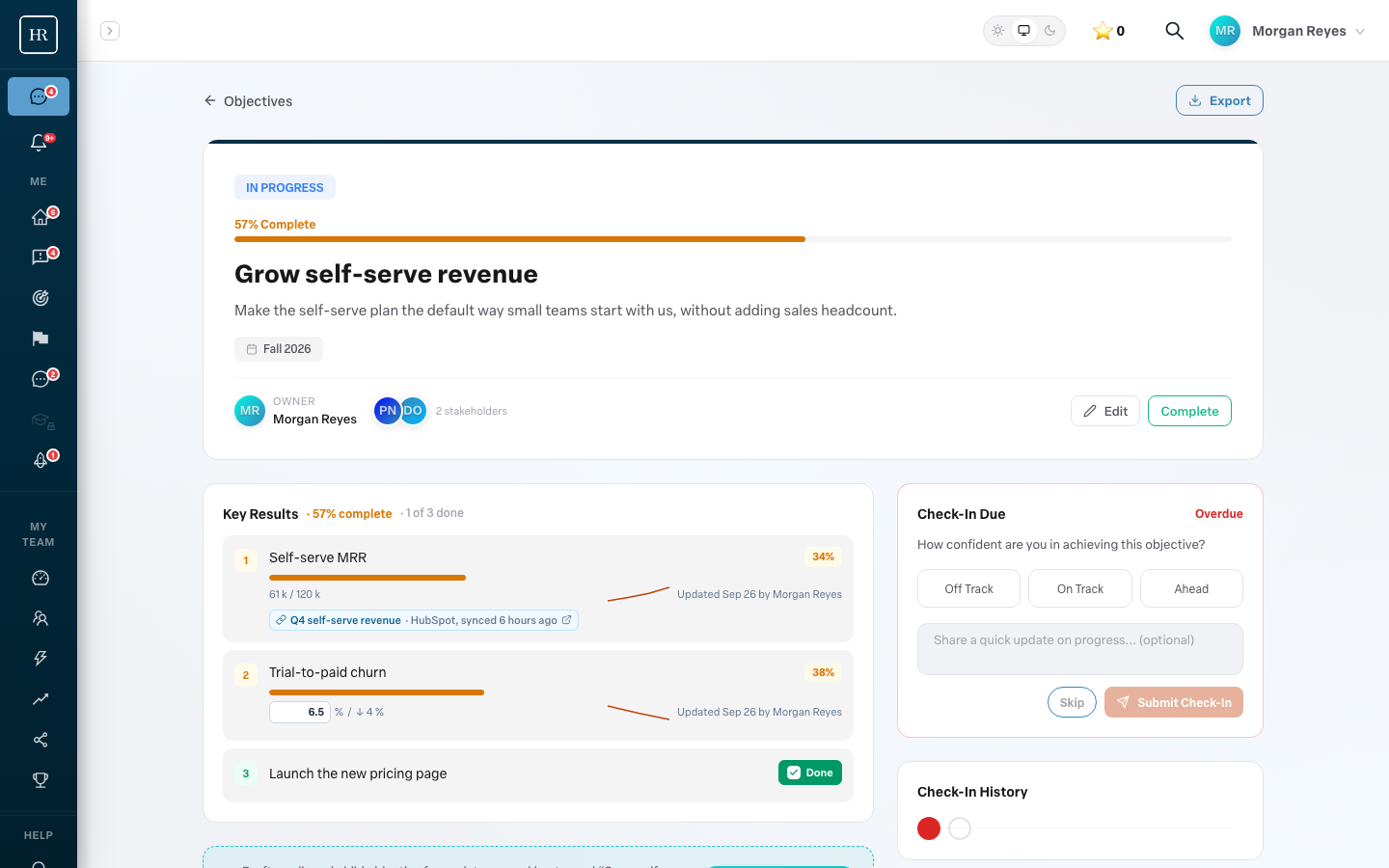1389x868 pixels.
Task: Export the objective
Action: 1219,100
